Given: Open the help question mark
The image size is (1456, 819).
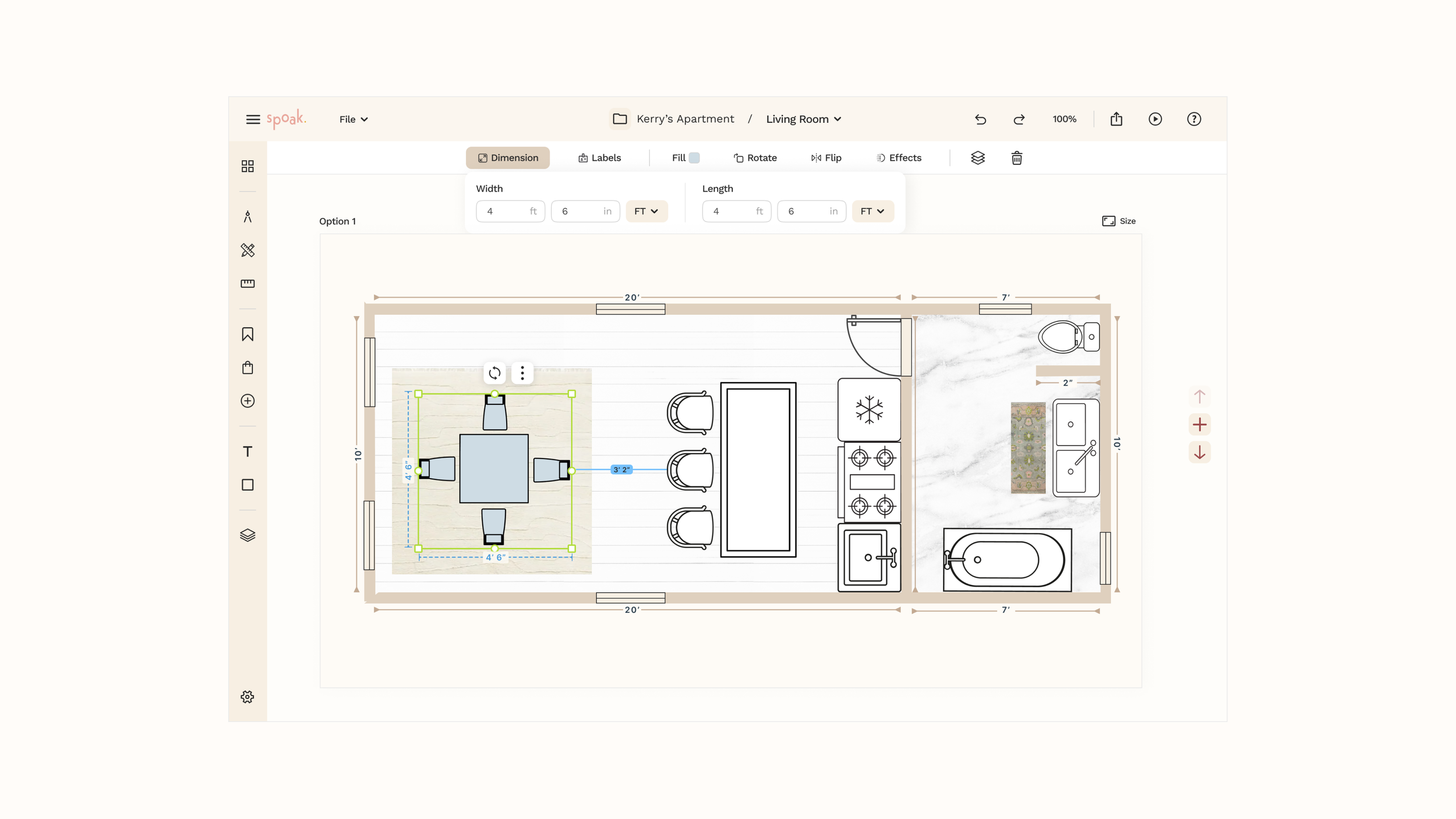Looking at the screenshot, I should click(x=1194, y=119).
